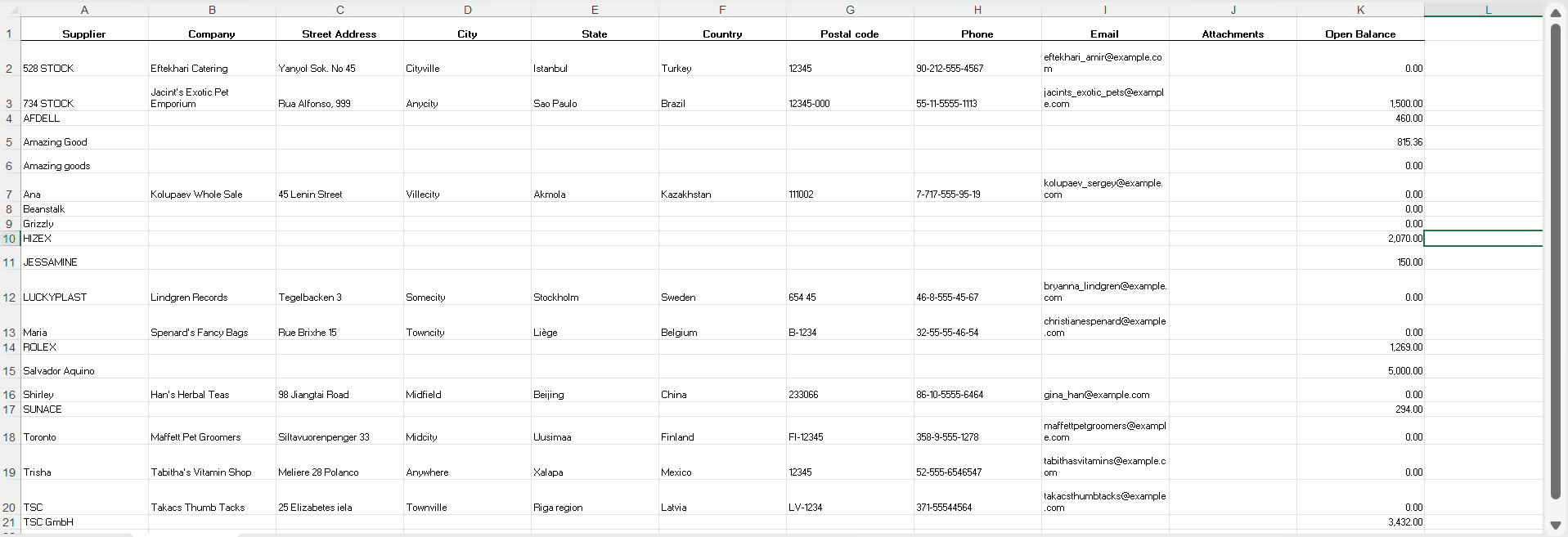
Task: Click the TSC GmbH supplier cell
Action: click(x=84, y=522)
